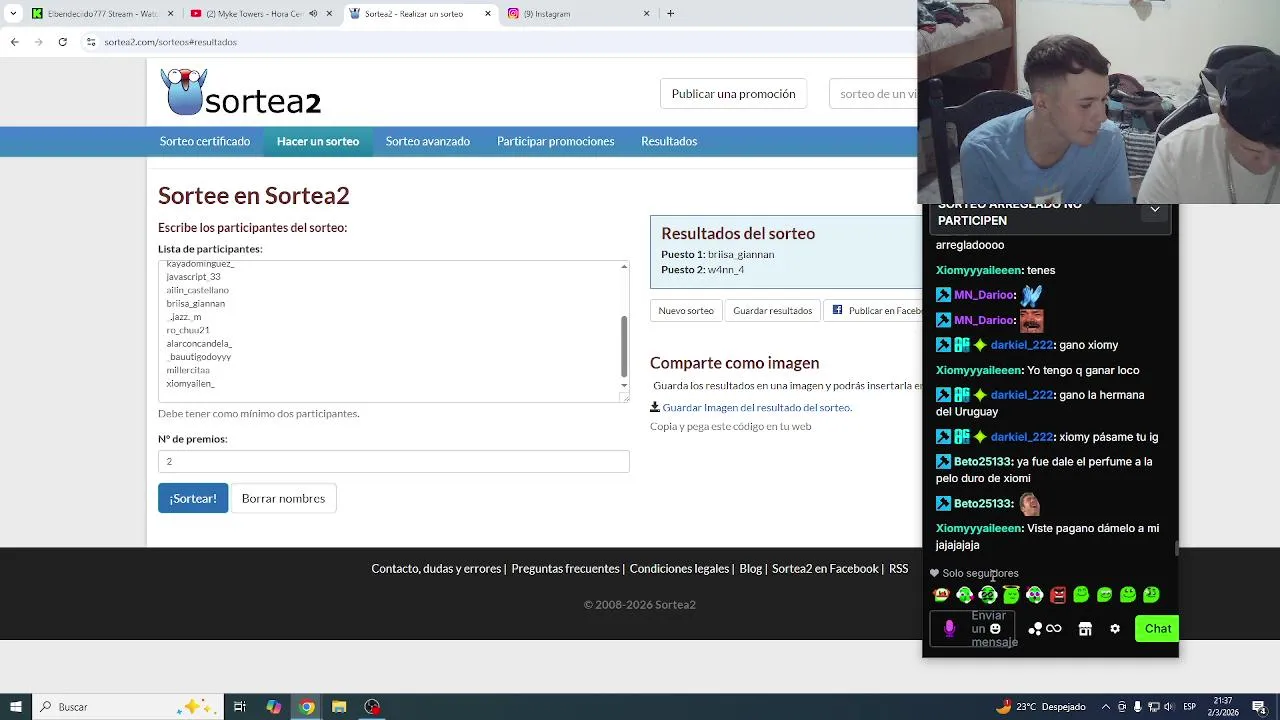1280x720 pixels.
Task: Open the tab search dropdown
Action: [13, 13]
